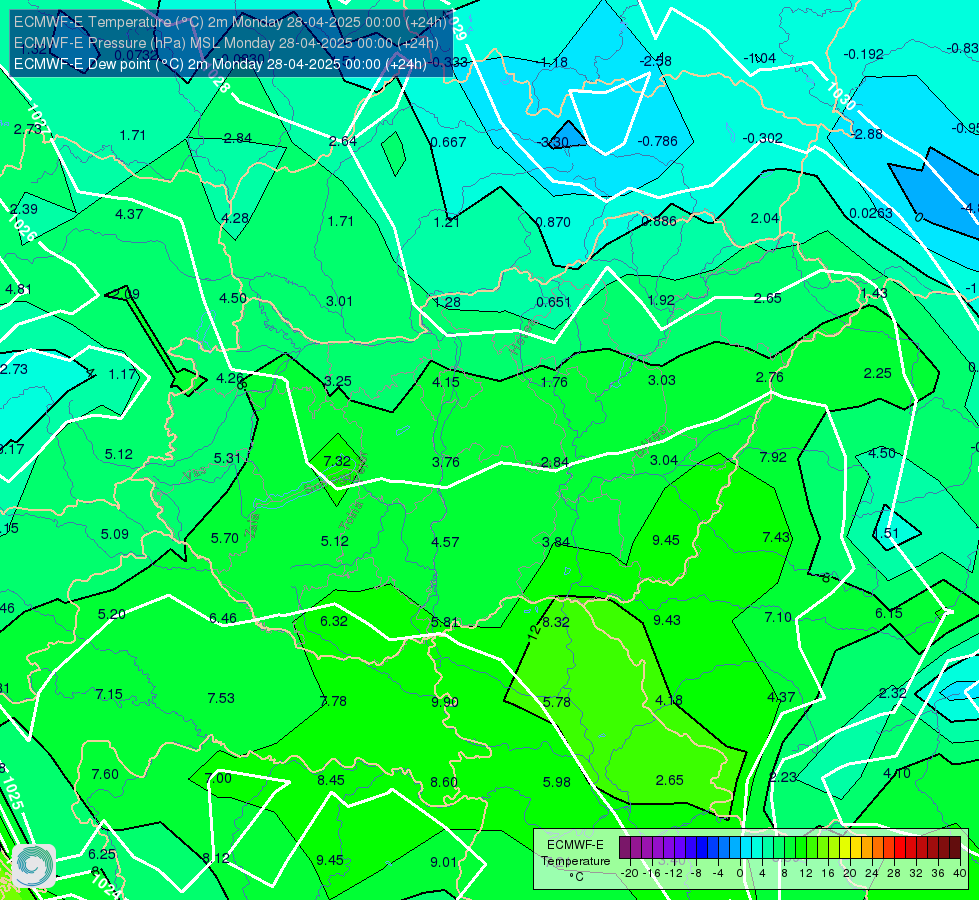Click the 7.53 value on the map
Image resolution: width=979 pixels, height=900 pixels.
coord(221,698)
